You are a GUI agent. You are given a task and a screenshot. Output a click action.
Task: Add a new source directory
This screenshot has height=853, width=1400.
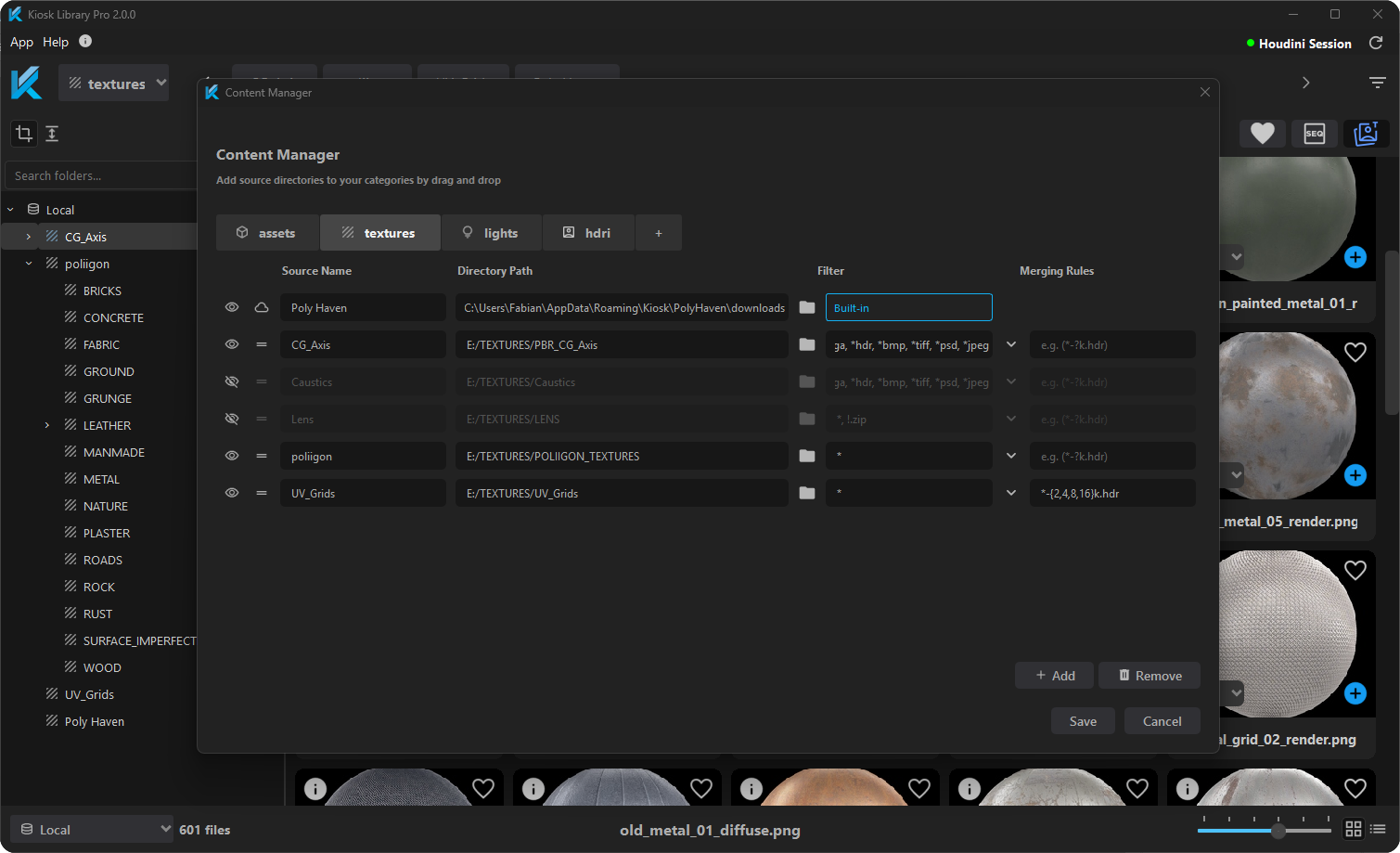click(1053, 675)
